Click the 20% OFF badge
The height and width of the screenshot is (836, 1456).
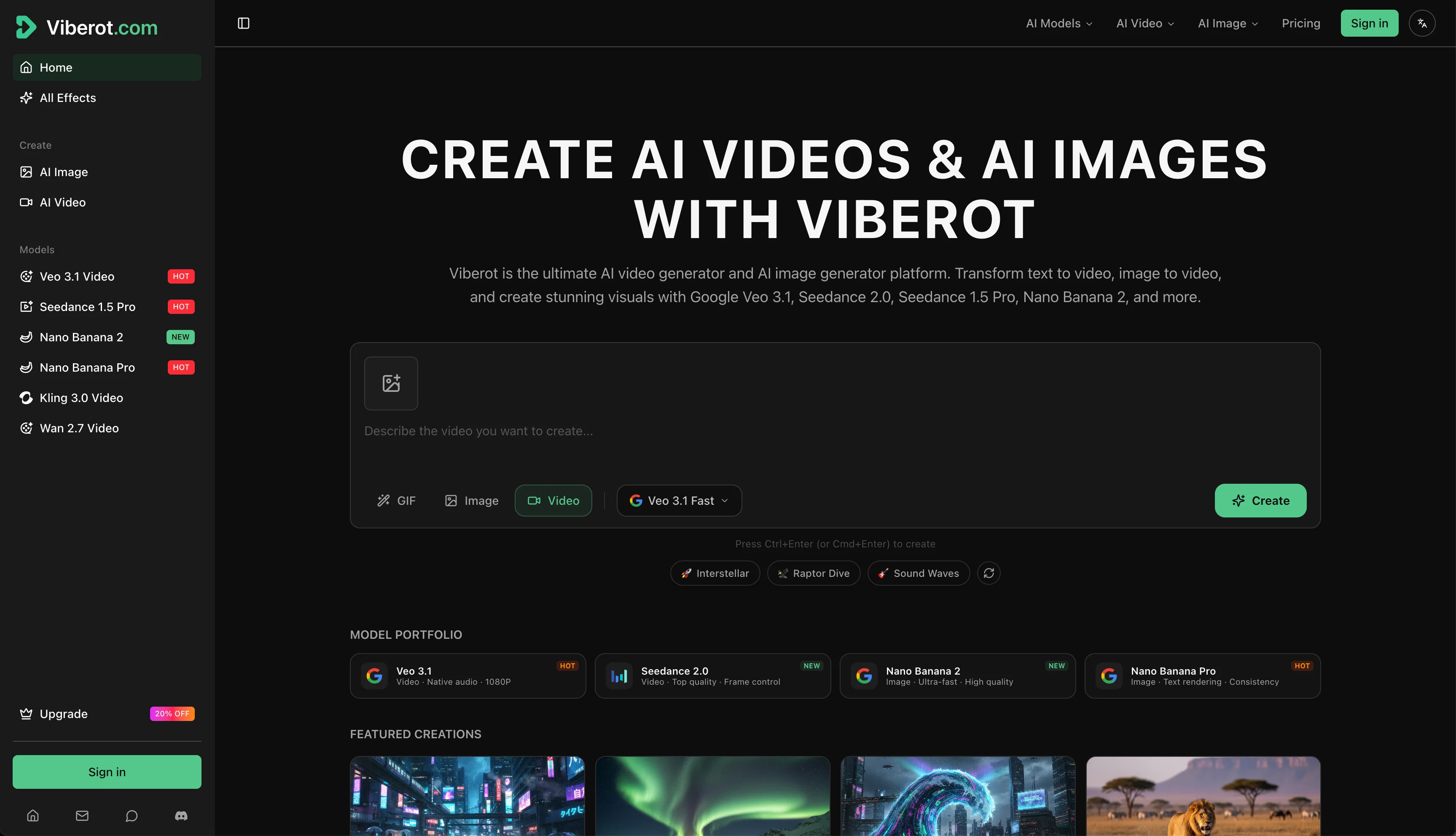172,714
